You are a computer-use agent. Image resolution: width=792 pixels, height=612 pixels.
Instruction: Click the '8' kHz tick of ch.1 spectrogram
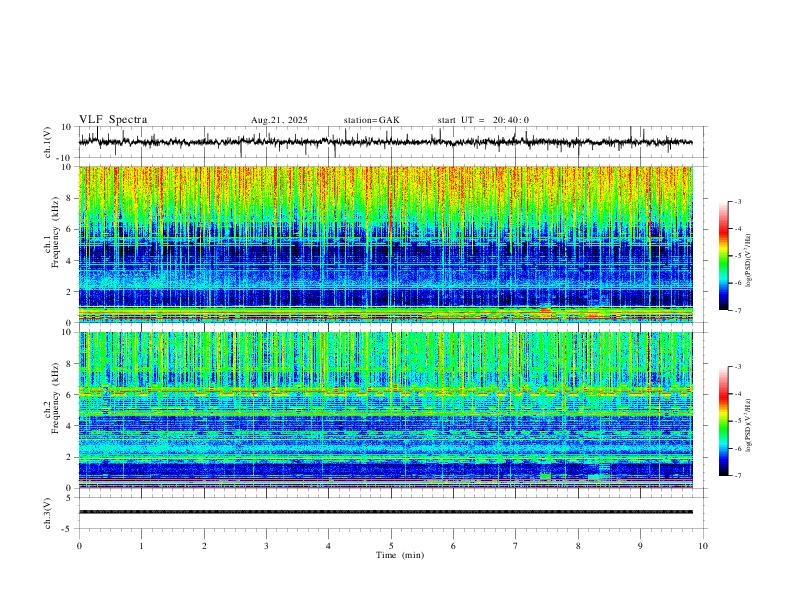(69, 198)
